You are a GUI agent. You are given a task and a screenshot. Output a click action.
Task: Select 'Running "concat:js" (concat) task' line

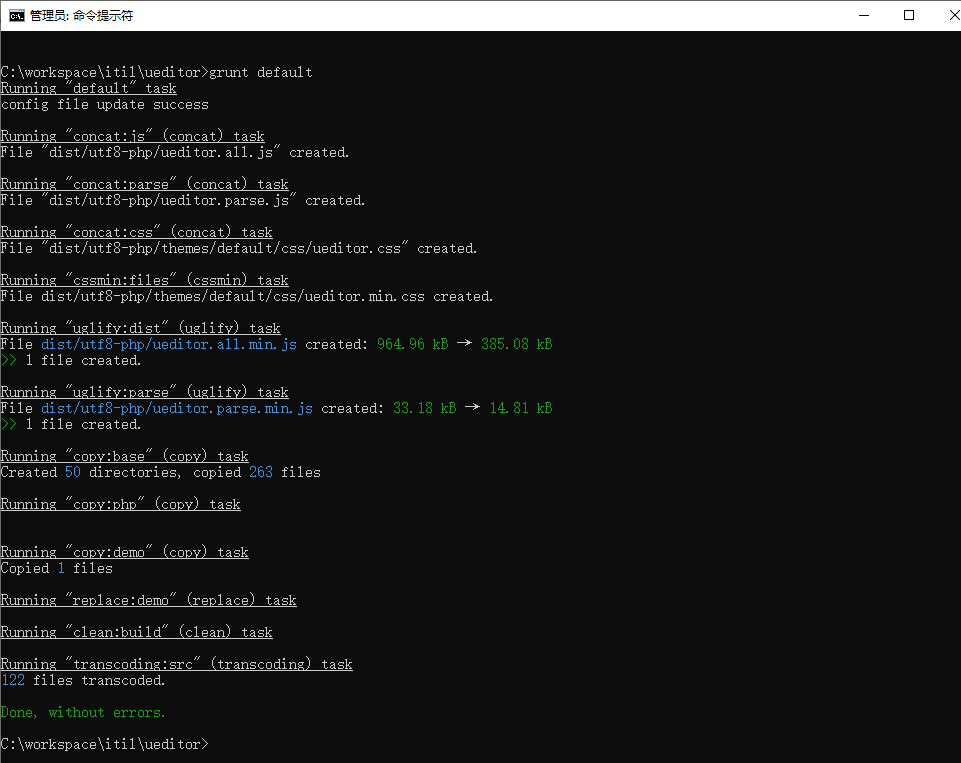point(132,136)
